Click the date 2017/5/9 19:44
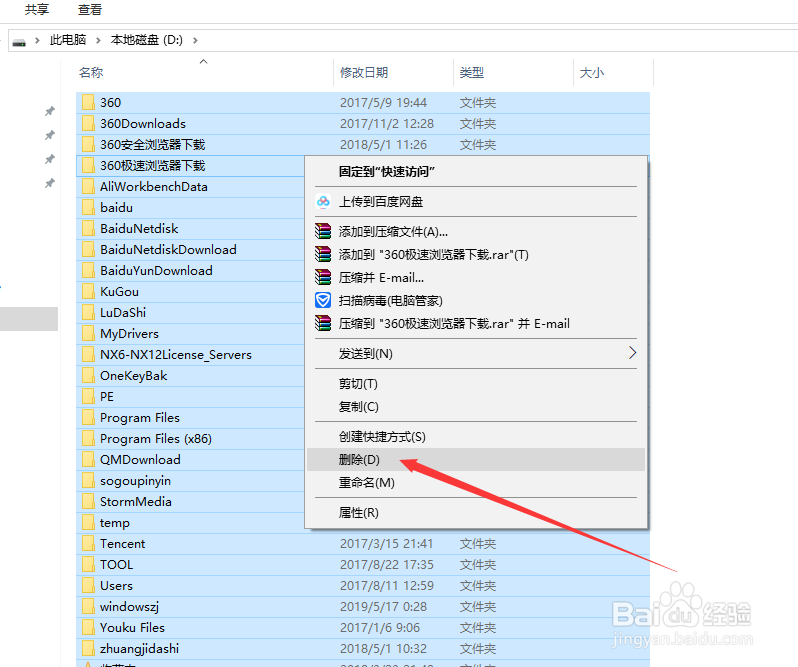The image size is (798, 667). 383,102
